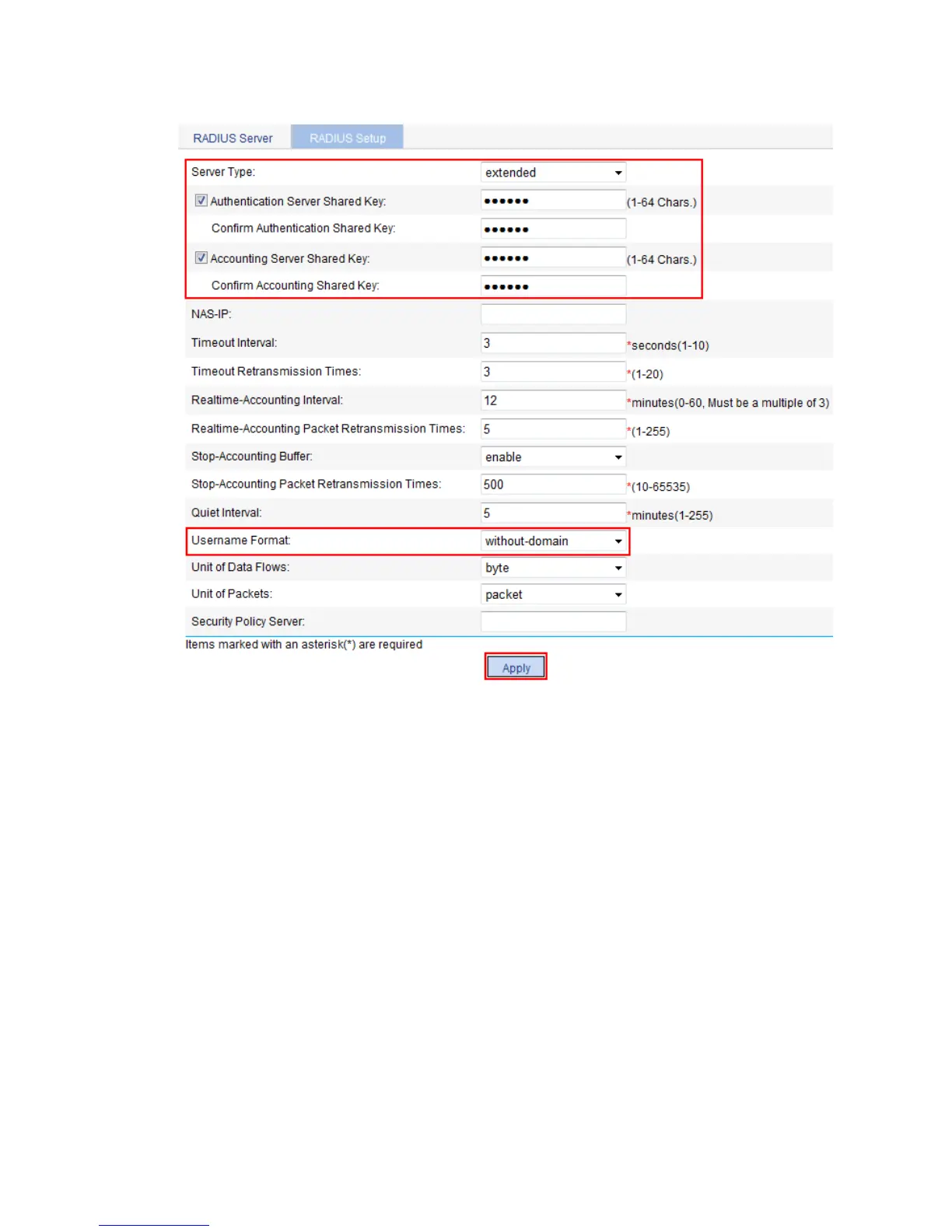Click the 'Username Format:' label
This screenshot has width=952, height=1232.
[241, 541]
